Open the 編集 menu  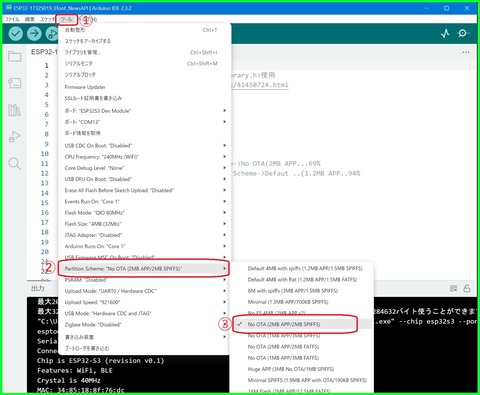(30, 19)
